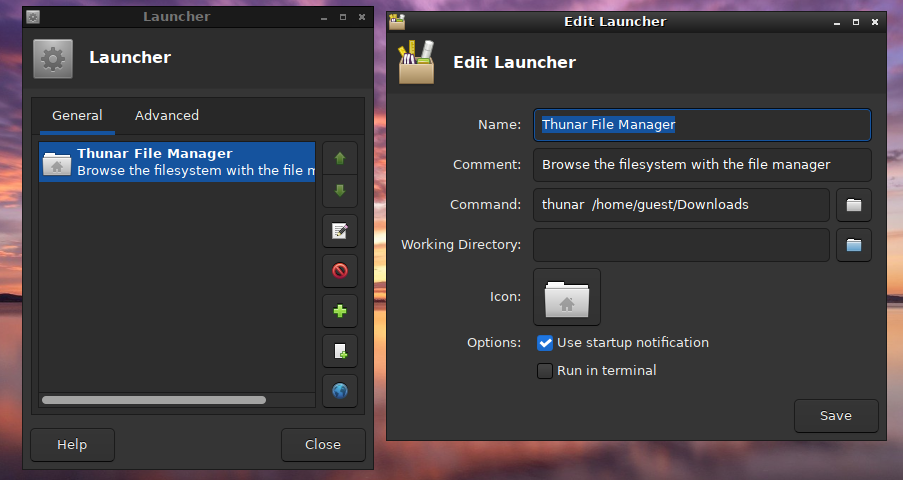Click into the Working Directory field
This screenshot has width=903, height=480.
(681, 245)
